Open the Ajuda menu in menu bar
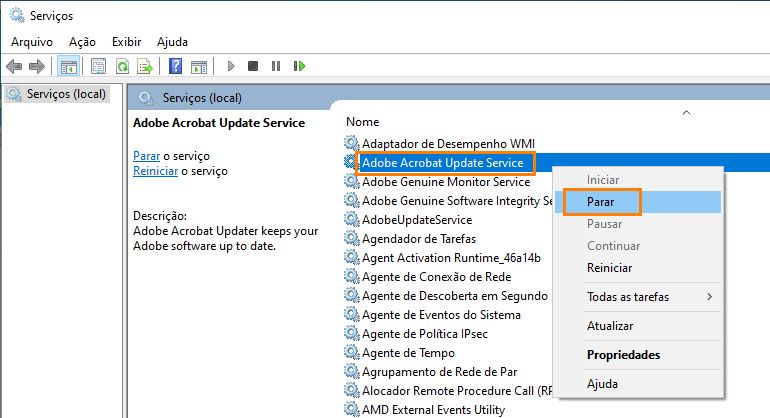Screen dimensions: 770x418 click(172, 42)
